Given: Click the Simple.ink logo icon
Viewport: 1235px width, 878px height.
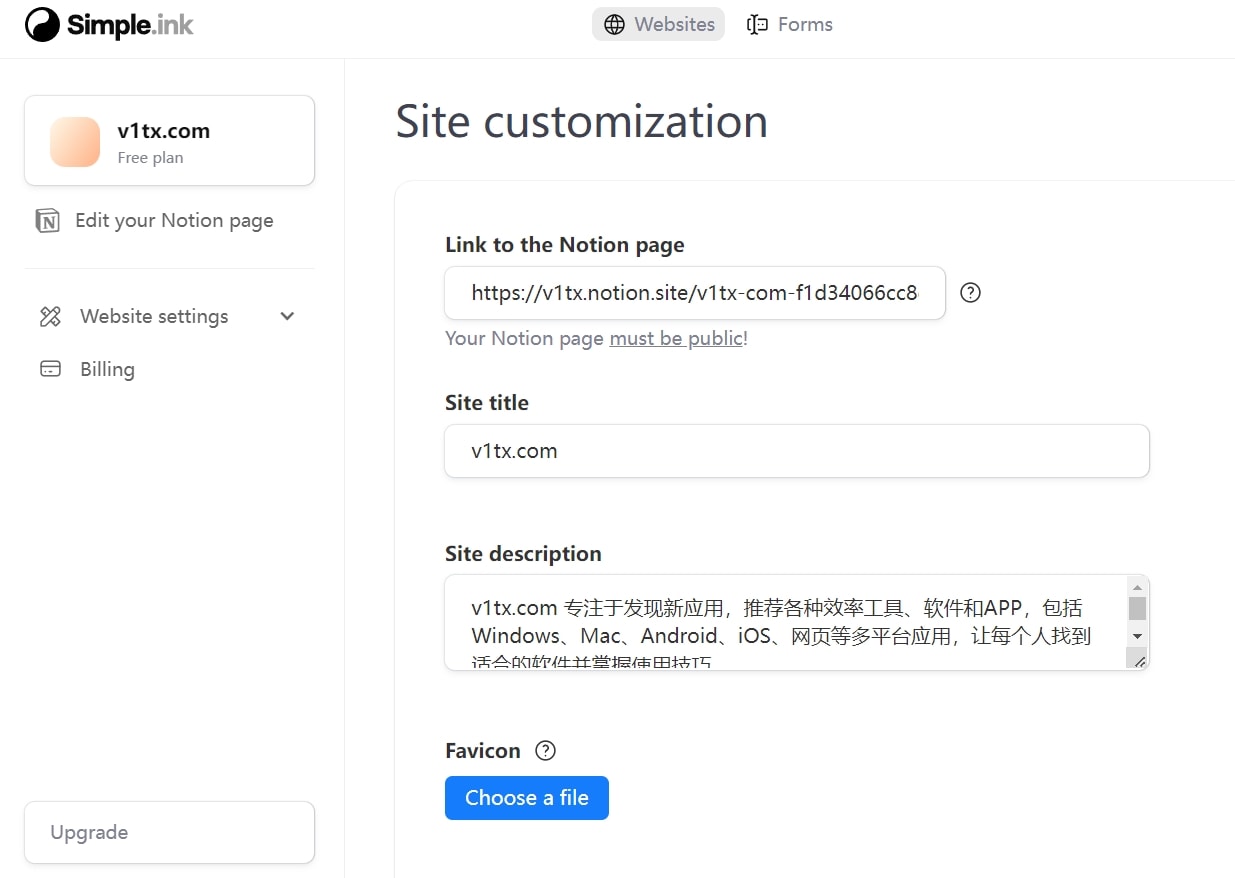Looking at the screenshot, I should 39,24.
